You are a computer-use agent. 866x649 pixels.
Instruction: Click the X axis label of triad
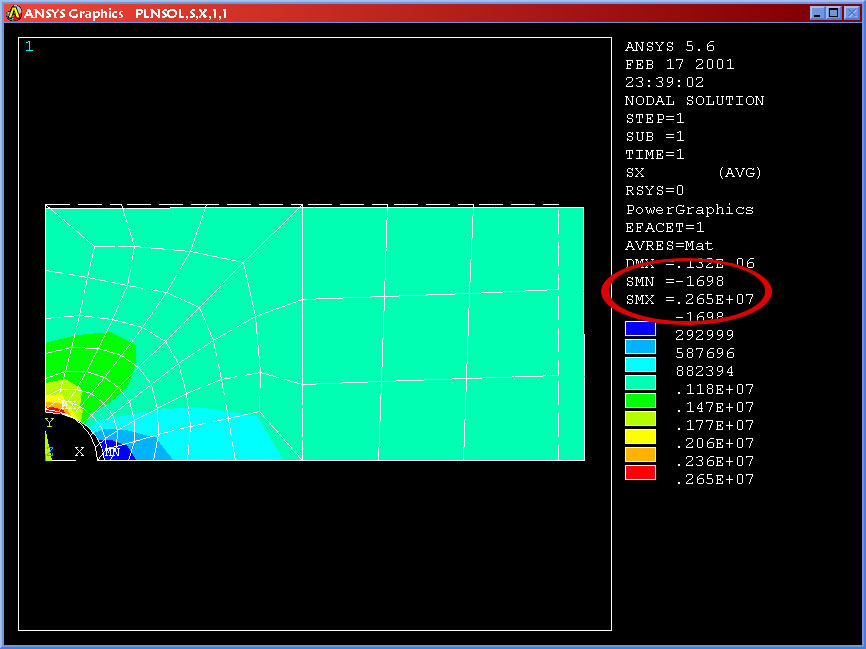(x=80, y=451)
